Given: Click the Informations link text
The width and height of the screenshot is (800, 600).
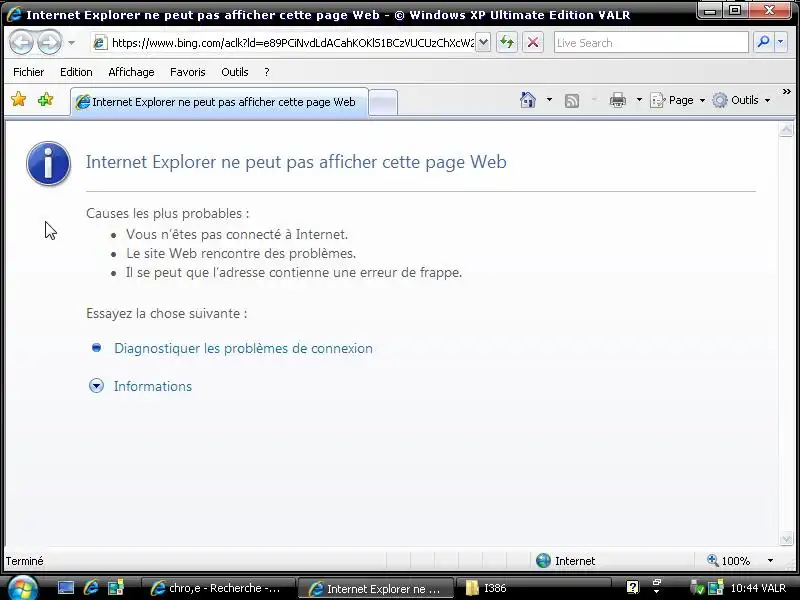Looking at the screenshot, I should click(153, 386).
